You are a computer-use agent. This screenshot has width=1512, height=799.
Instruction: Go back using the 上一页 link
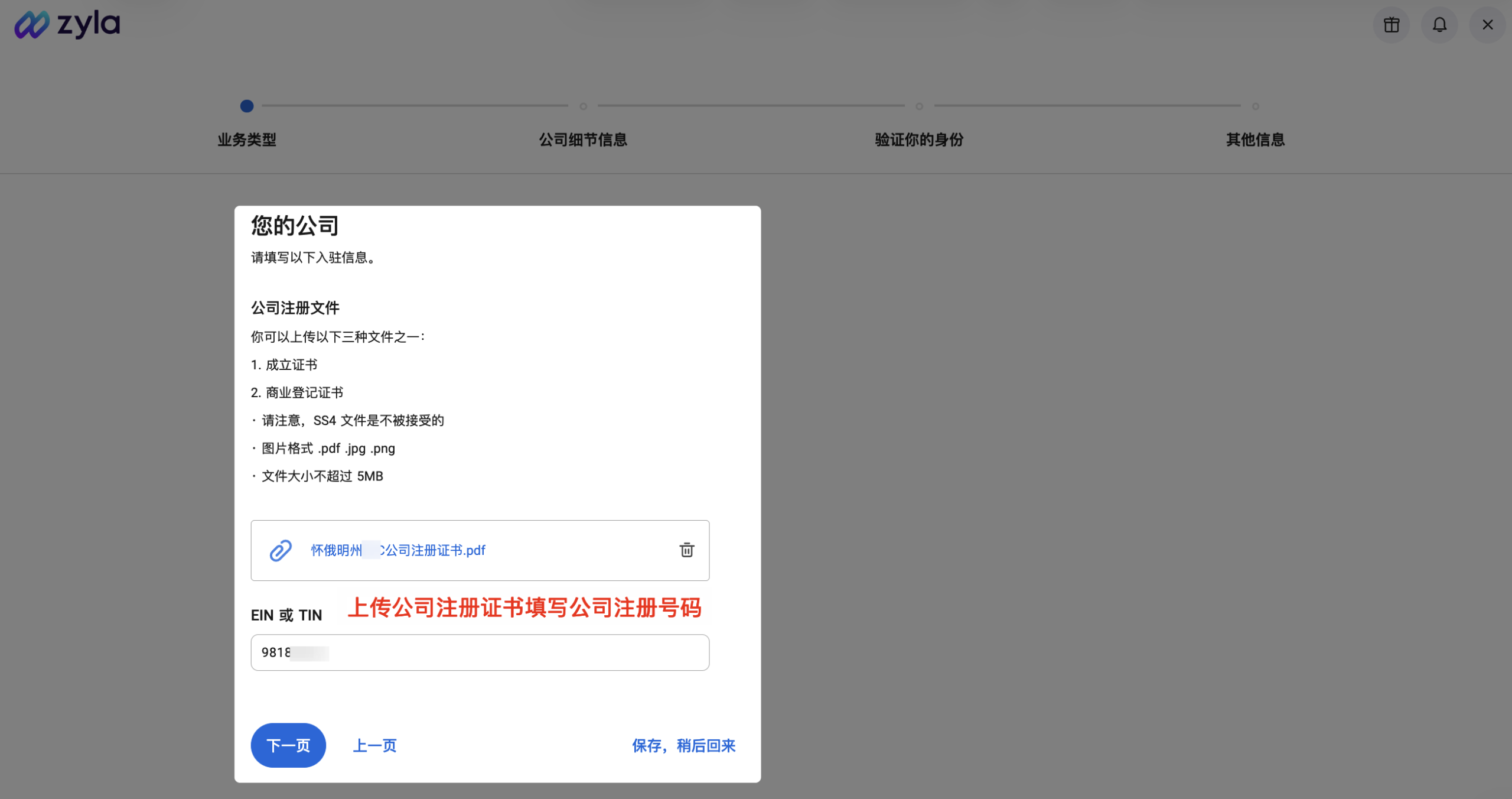(x=374, y=745)
